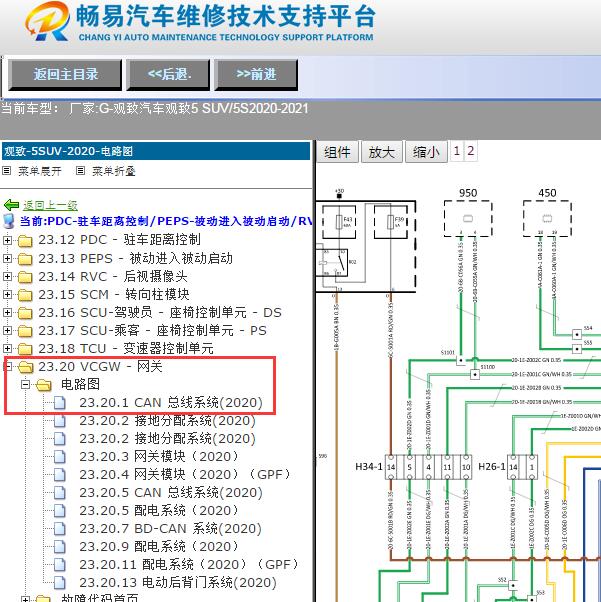Click 菜单折叠 to collapse all menus
The height and width of the screenshot is (602, 601).
114,171
